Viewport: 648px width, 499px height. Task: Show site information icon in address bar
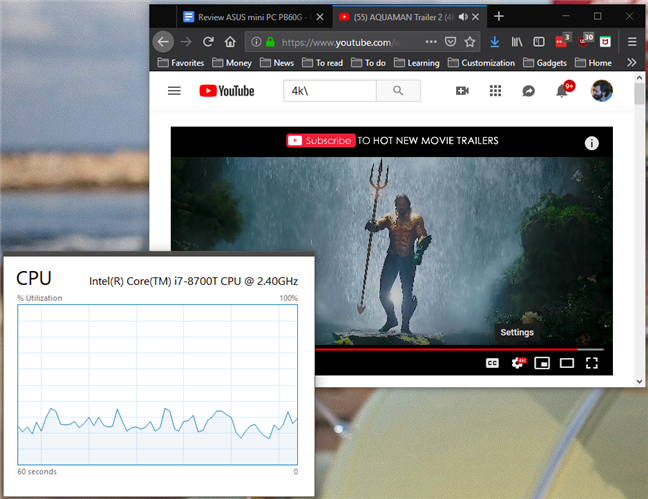[256, 42]
